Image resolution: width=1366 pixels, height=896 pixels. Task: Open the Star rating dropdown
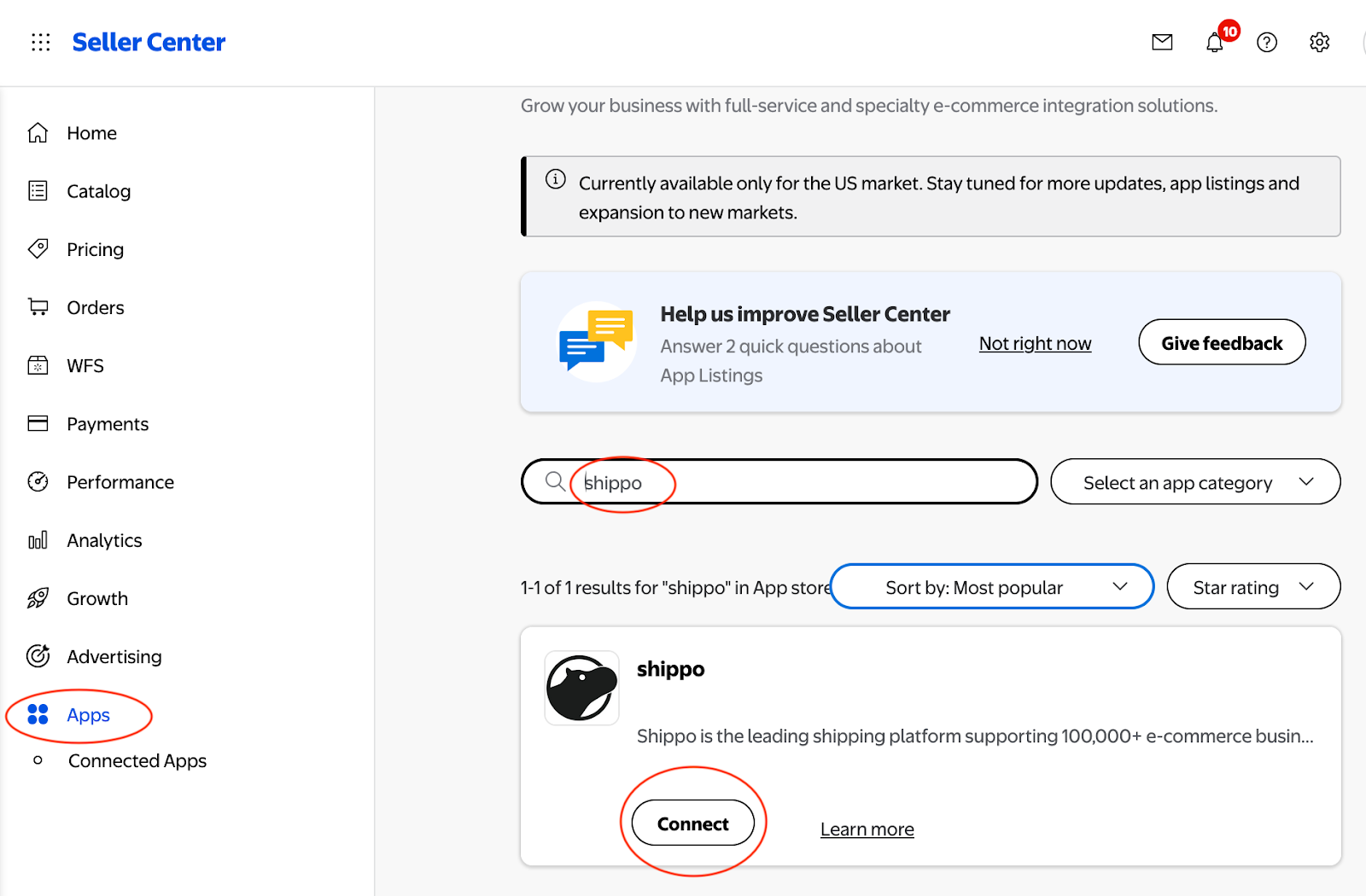coord(1253,587)
